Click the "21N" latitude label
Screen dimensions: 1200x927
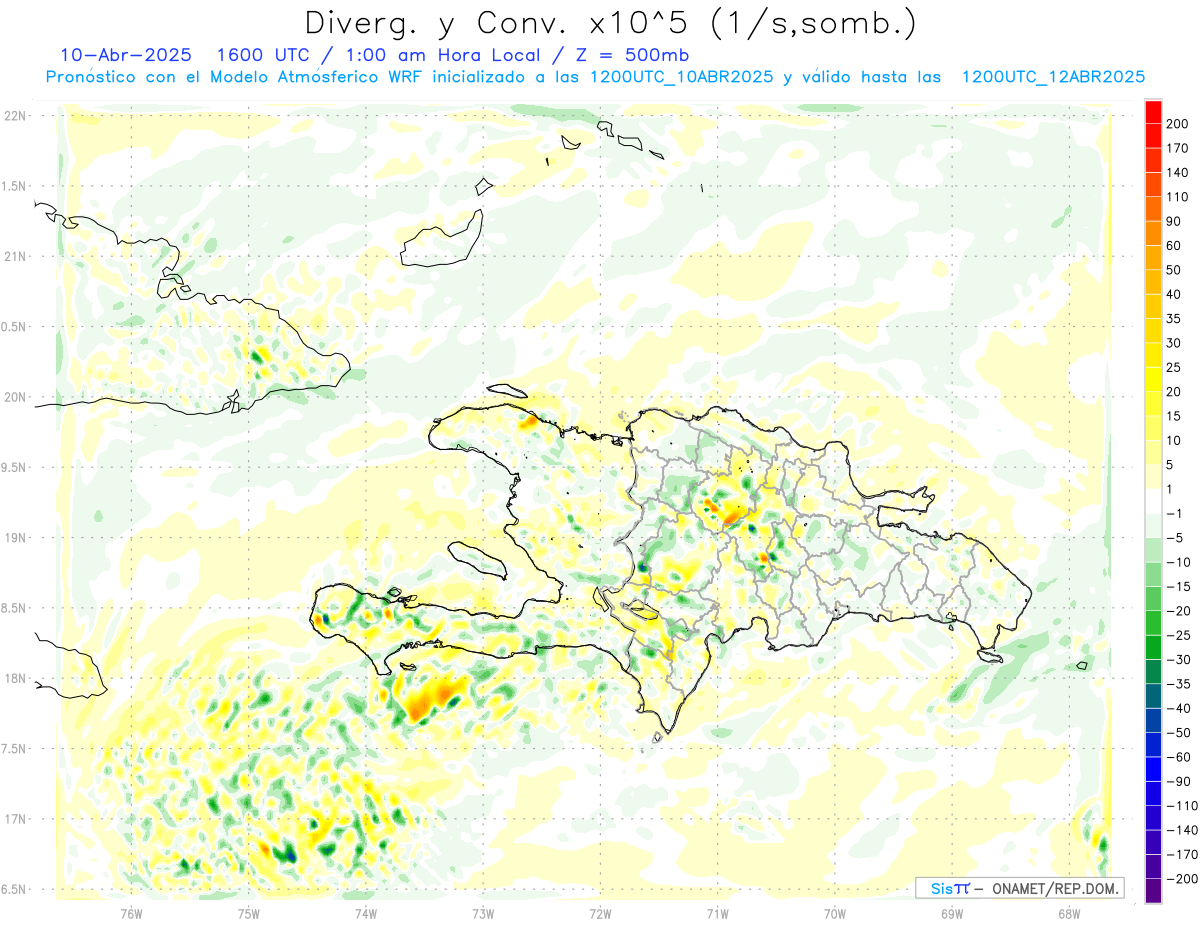coord(14,257)
